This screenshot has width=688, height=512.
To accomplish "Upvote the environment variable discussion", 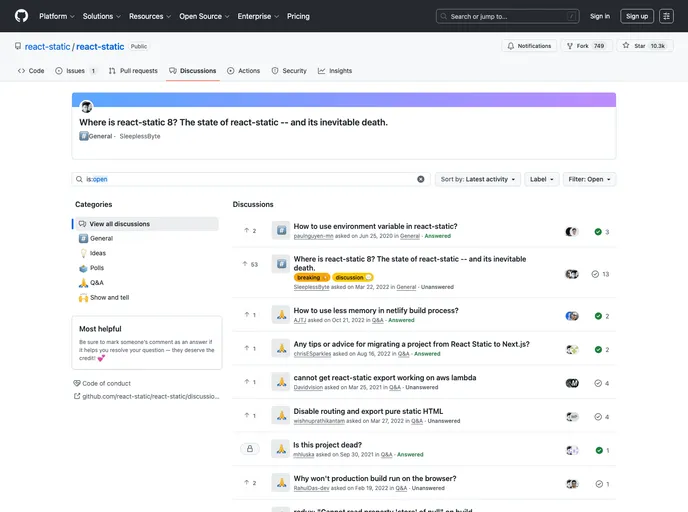I will [250, 230].
